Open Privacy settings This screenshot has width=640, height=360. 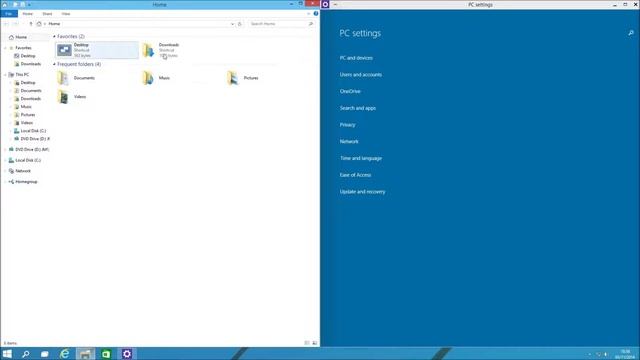click(347, 125)
